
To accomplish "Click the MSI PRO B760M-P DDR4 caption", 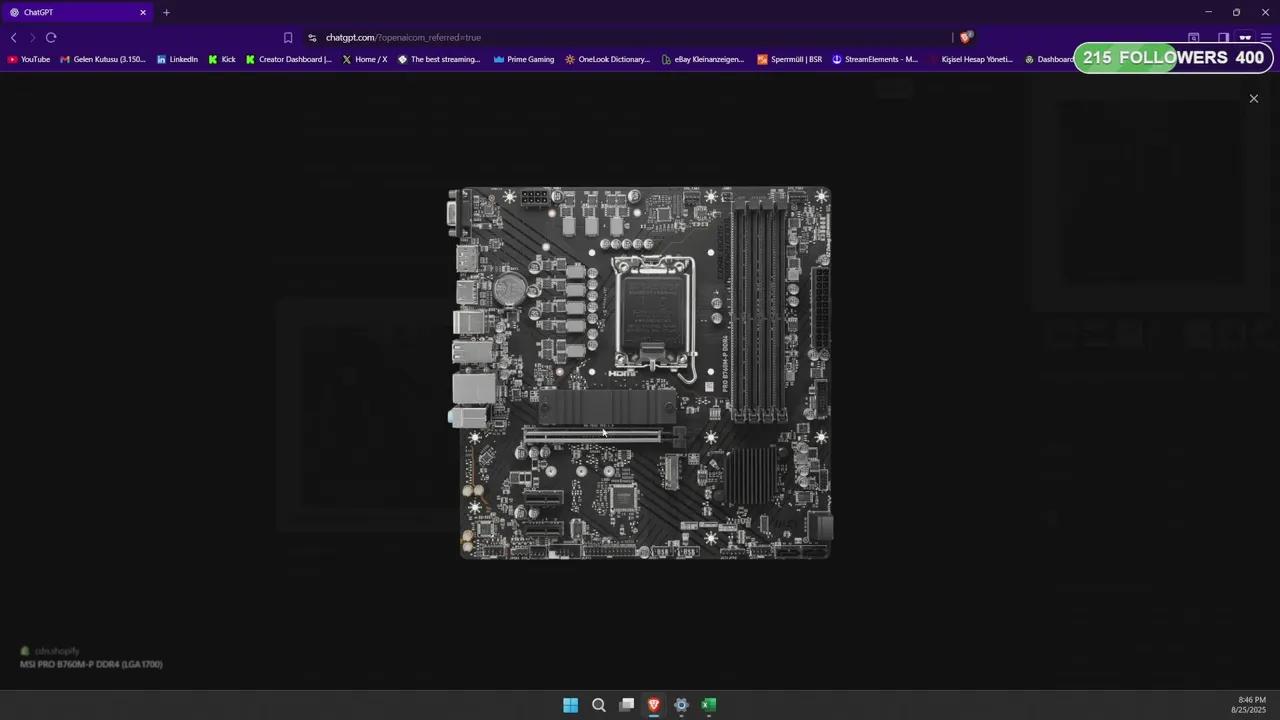I will click(x=91, y=664).
